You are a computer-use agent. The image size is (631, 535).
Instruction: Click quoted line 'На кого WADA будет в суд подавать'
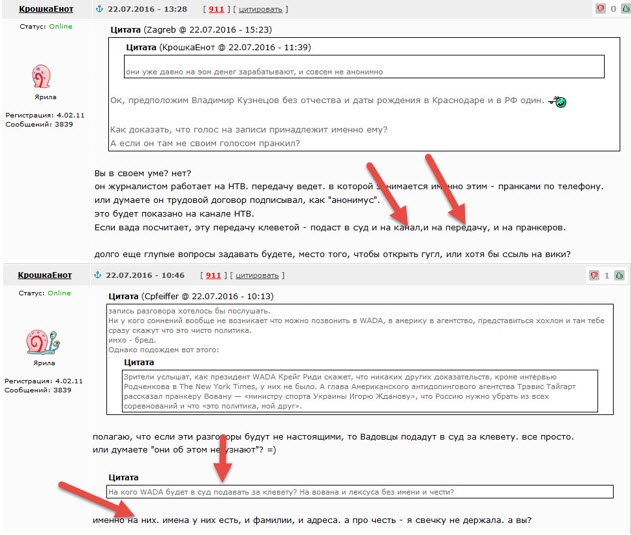(x=281, y=492)
